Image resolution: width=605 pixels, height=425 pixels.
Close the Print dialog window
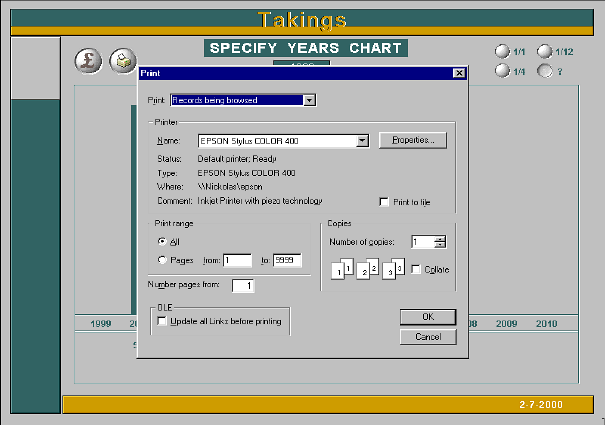coord(459,73)
